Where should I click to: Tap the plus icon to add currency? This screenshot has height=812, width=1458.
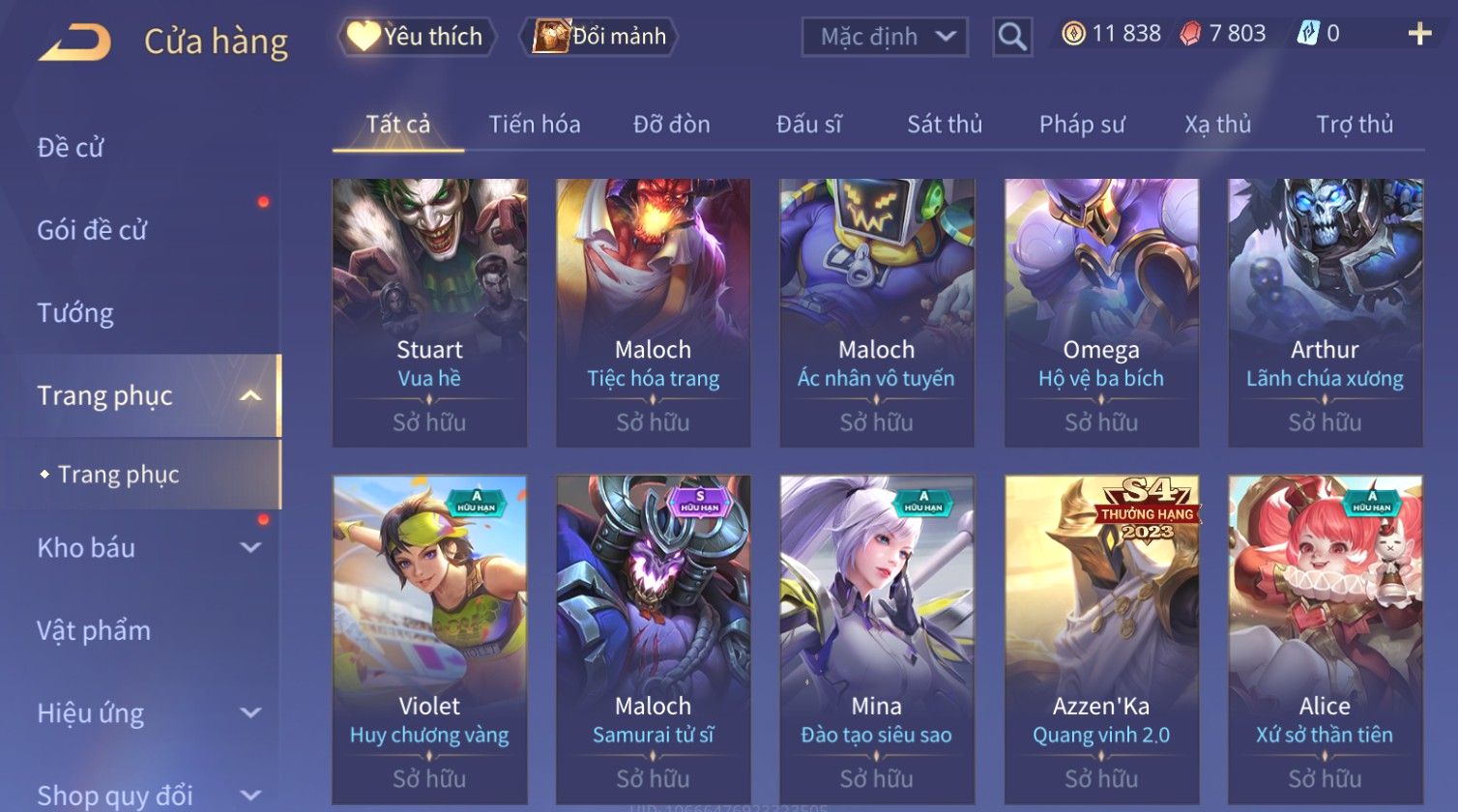point(1419,35)
